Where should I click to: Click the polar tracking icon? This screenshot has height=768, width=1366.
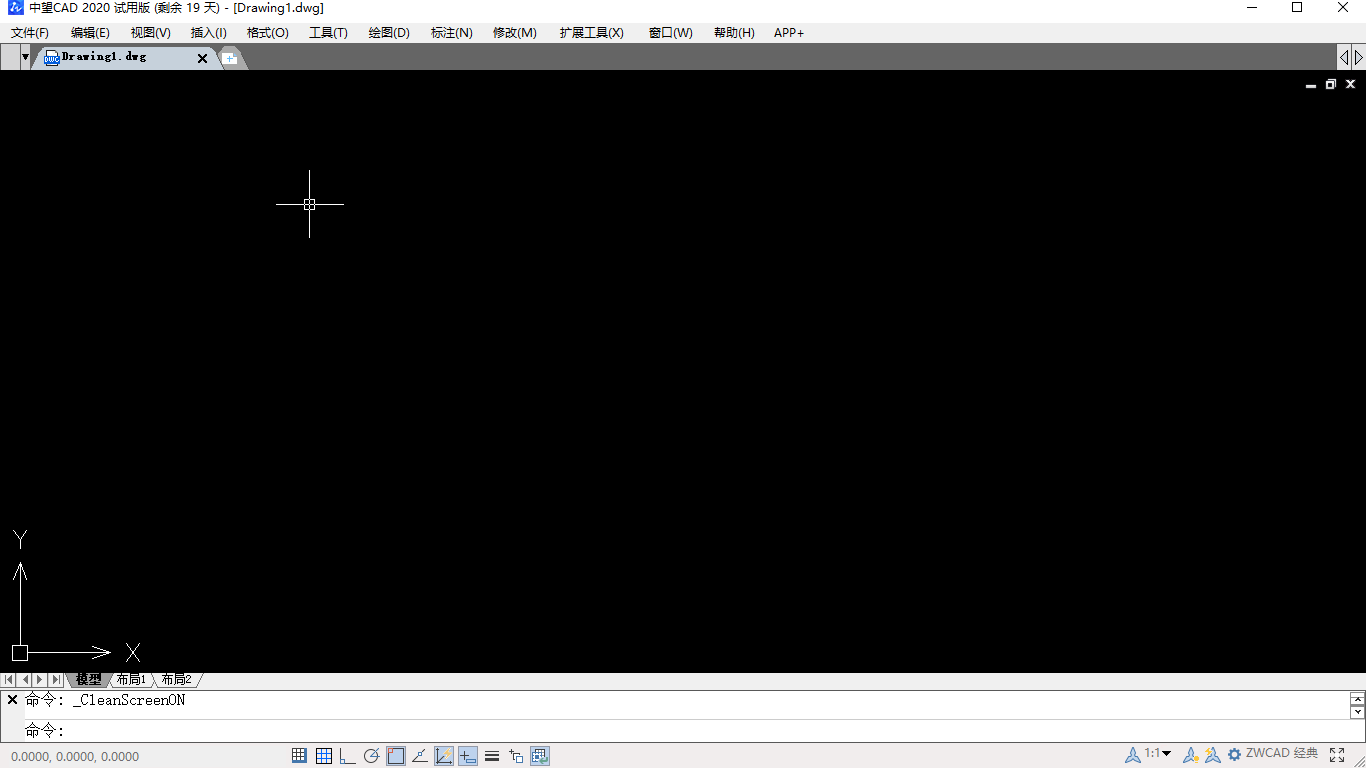372,756
